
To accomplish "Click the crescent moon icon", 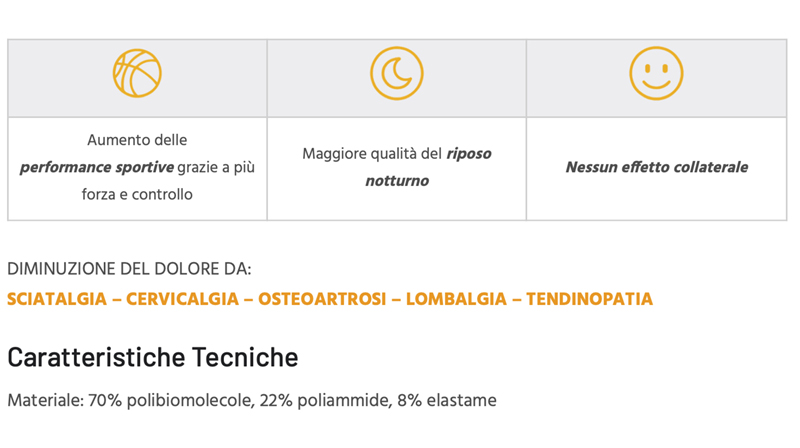I will [396, 73].
